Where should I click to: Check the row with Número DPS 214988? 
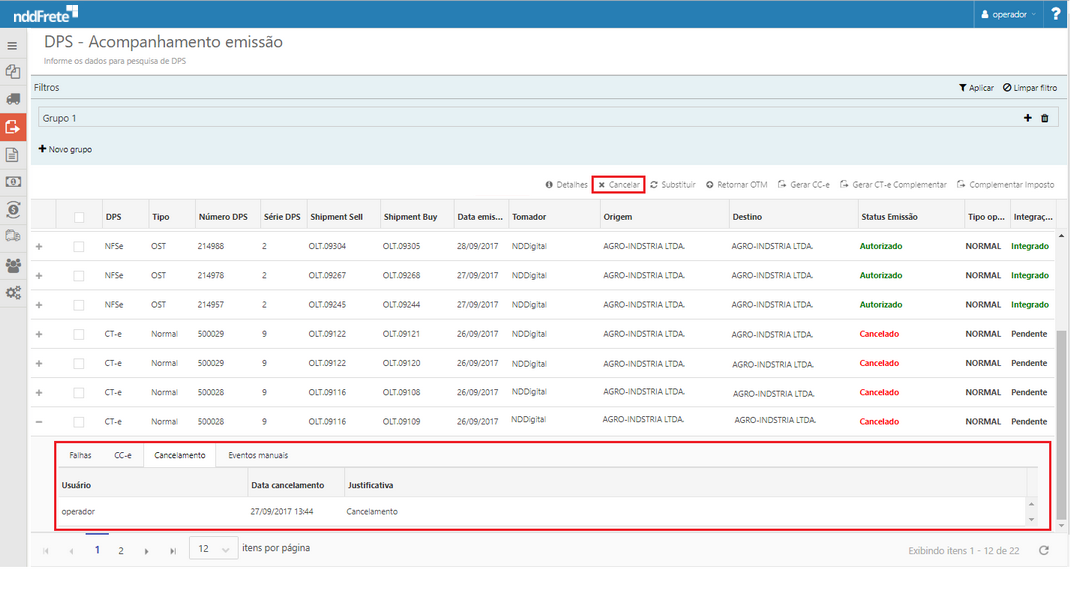(x=79, y=246)
